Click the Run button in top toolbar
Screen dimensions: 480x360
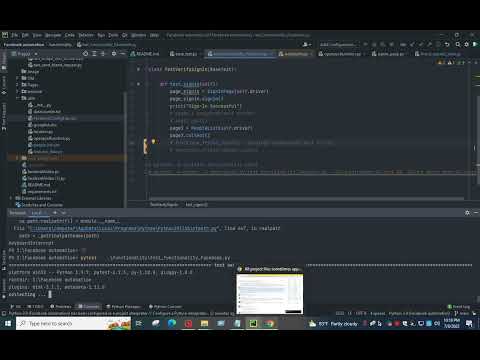point(366,44)
